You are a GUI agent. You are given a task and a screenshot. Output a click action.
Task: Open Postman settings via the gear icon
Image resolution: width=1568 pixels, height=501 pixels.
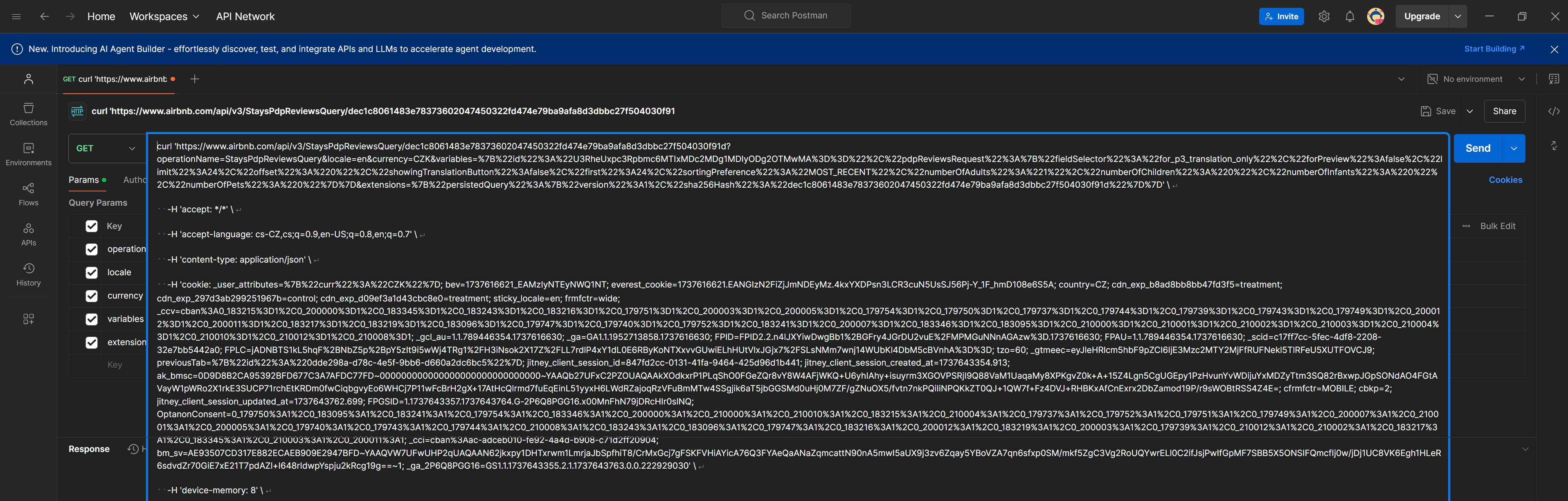coord(1323,16)
